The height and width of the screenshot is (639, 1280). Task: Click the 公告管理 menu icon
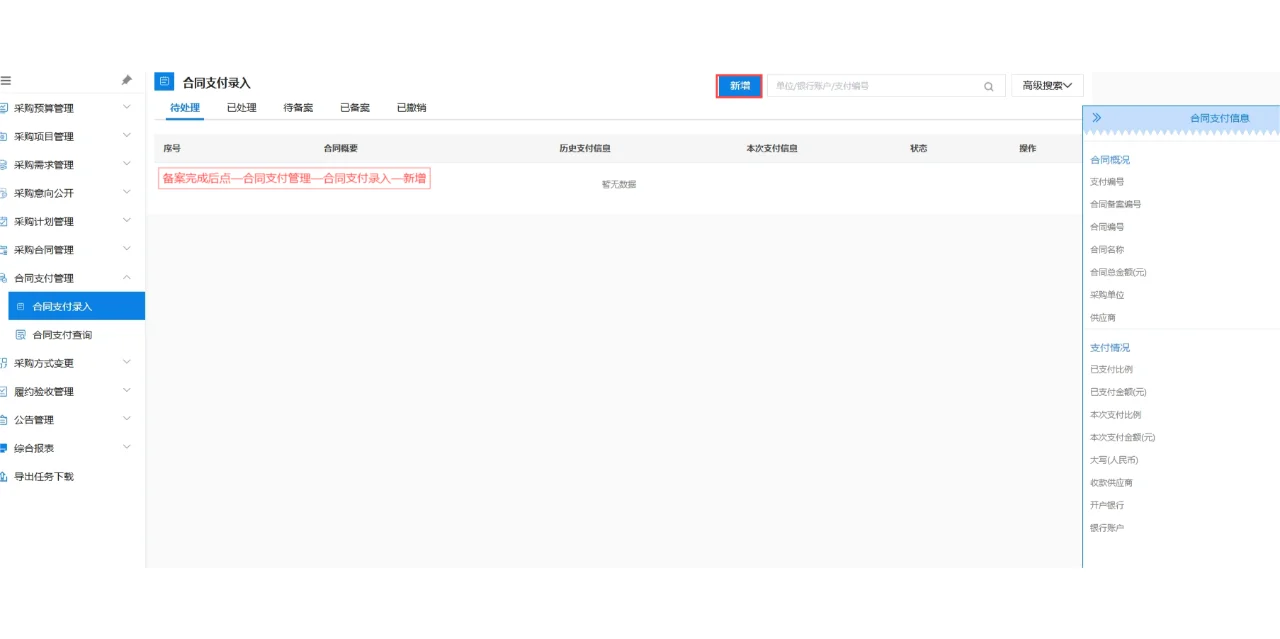[x=4, y=420]
